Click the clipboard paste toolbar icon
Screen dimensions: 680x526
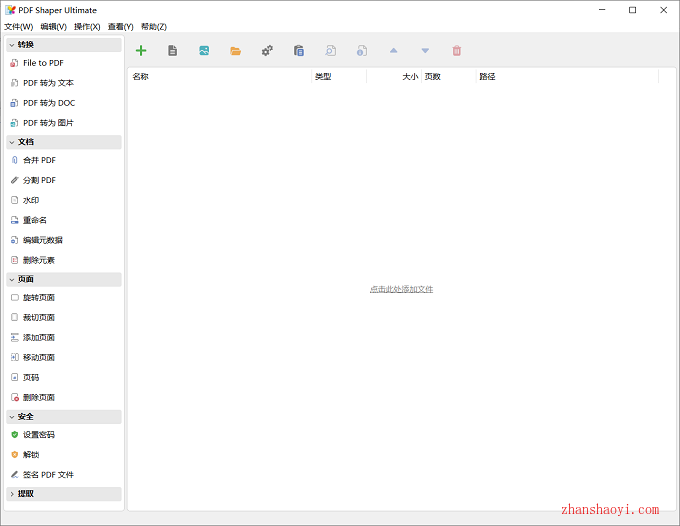click(x=299, y=51)
